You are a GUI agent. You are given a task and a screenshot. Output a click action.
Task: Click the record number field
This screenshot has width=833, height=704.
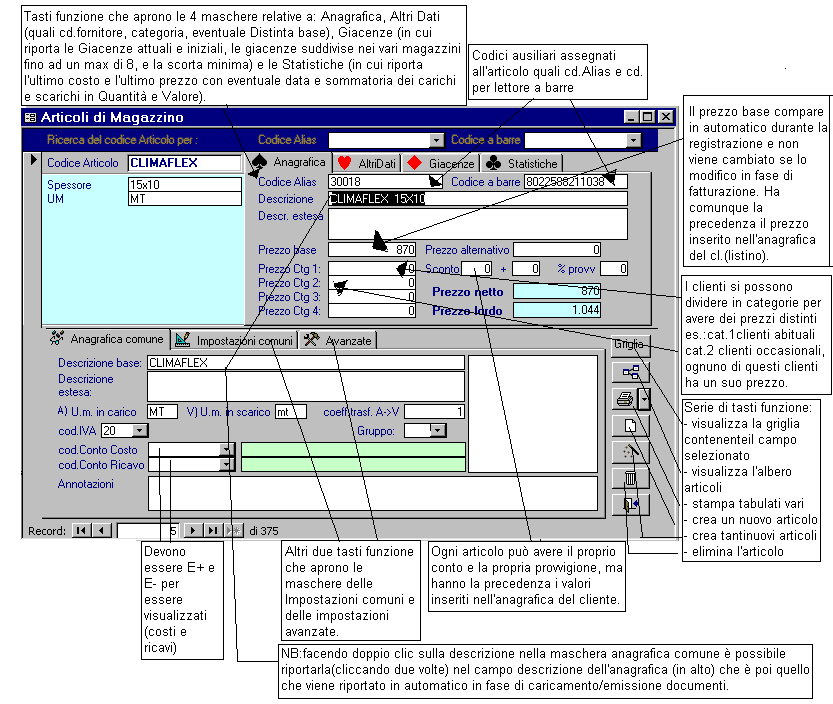(x=148, y=530)
